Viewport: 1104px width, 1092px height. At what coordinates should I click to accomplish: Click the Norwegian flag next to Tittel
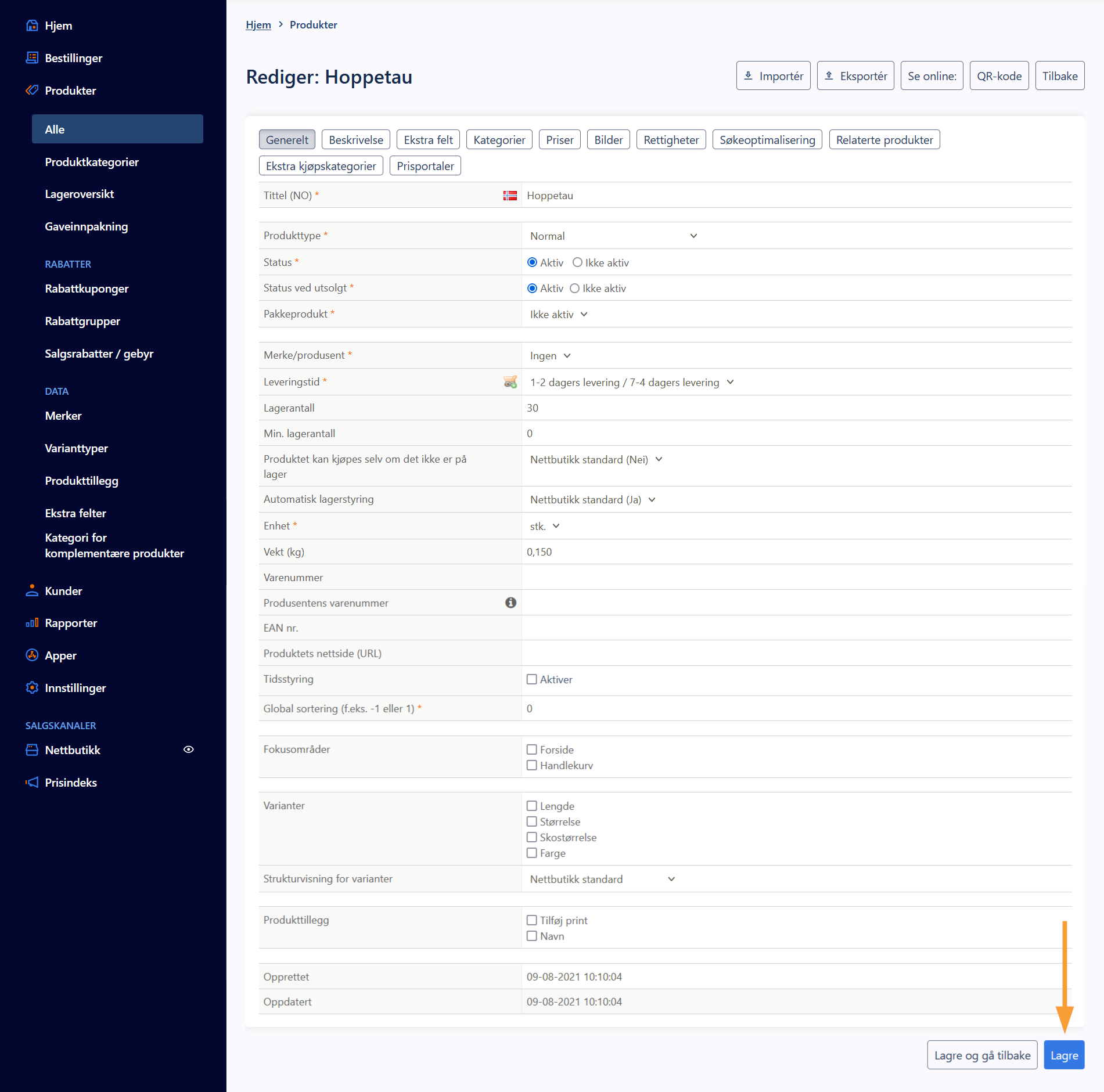[x=510, y=196]
